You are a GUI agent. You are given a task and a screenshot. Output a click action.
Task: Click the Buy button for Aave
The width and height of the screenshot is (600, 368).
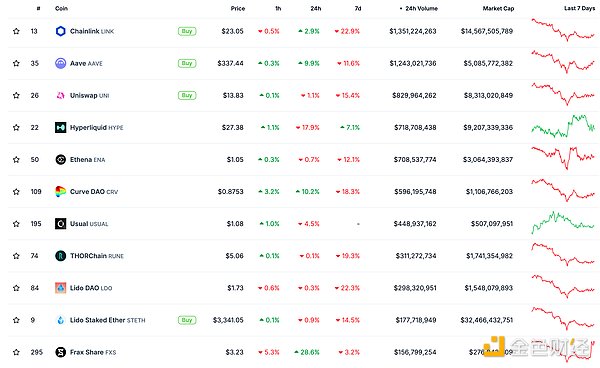187,63
